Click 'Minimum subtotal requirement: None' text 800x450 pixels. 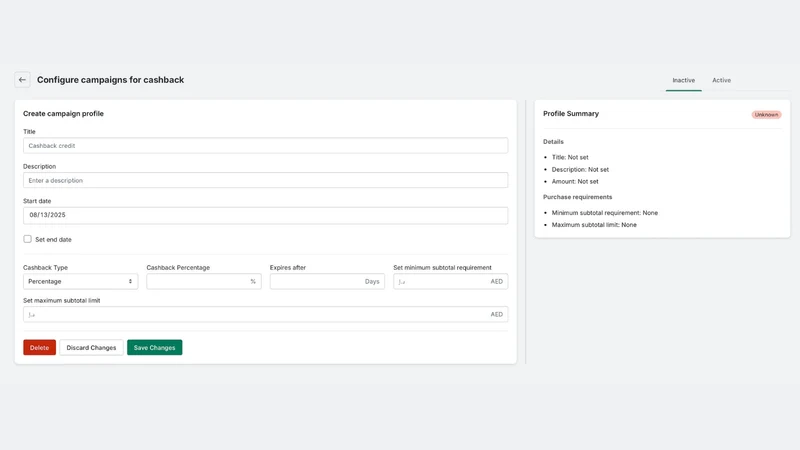pyautogui.click(x=605, y=213)
